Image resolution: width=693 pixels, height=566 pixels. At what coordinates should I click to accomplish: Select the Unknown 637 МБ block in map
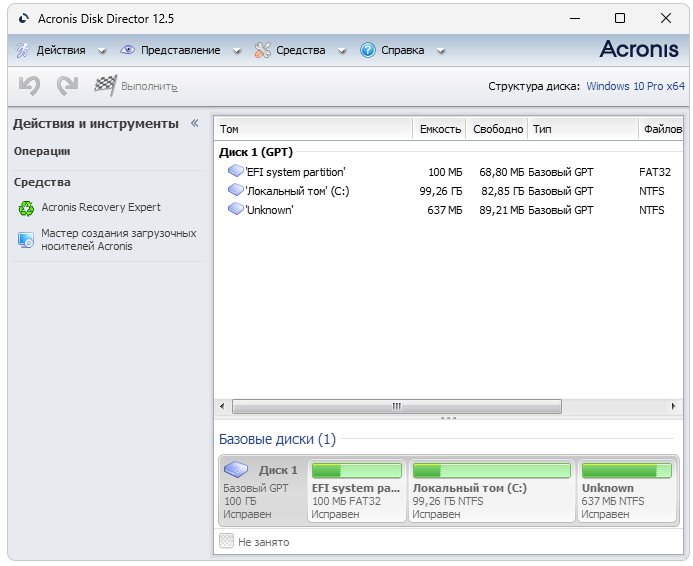627,491
